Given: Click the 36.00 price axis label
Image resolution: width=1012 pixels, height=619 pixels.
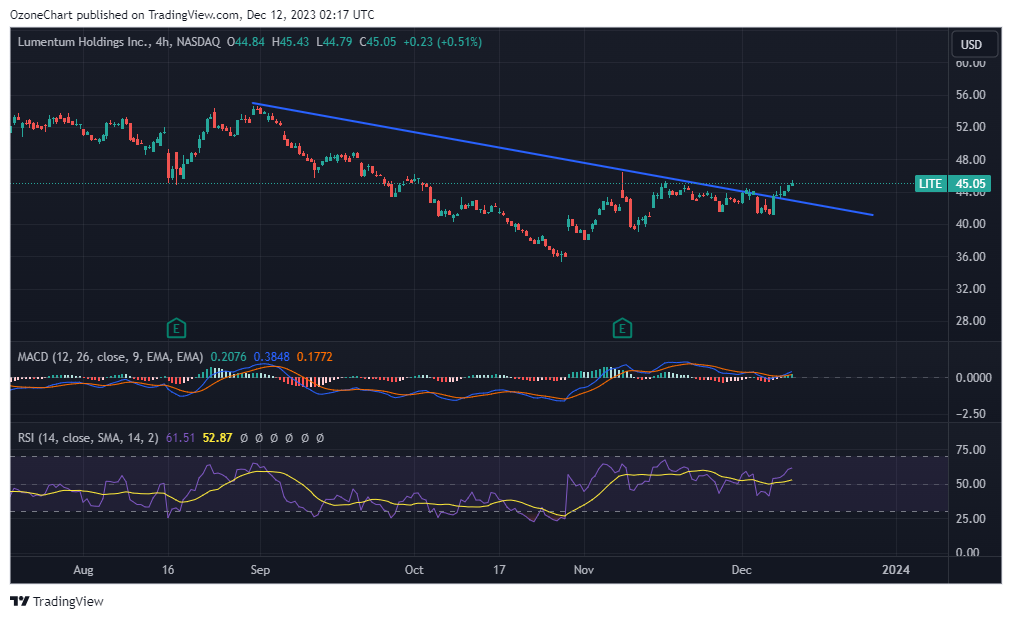Looking at the screenshot, I should coord(971,257).
